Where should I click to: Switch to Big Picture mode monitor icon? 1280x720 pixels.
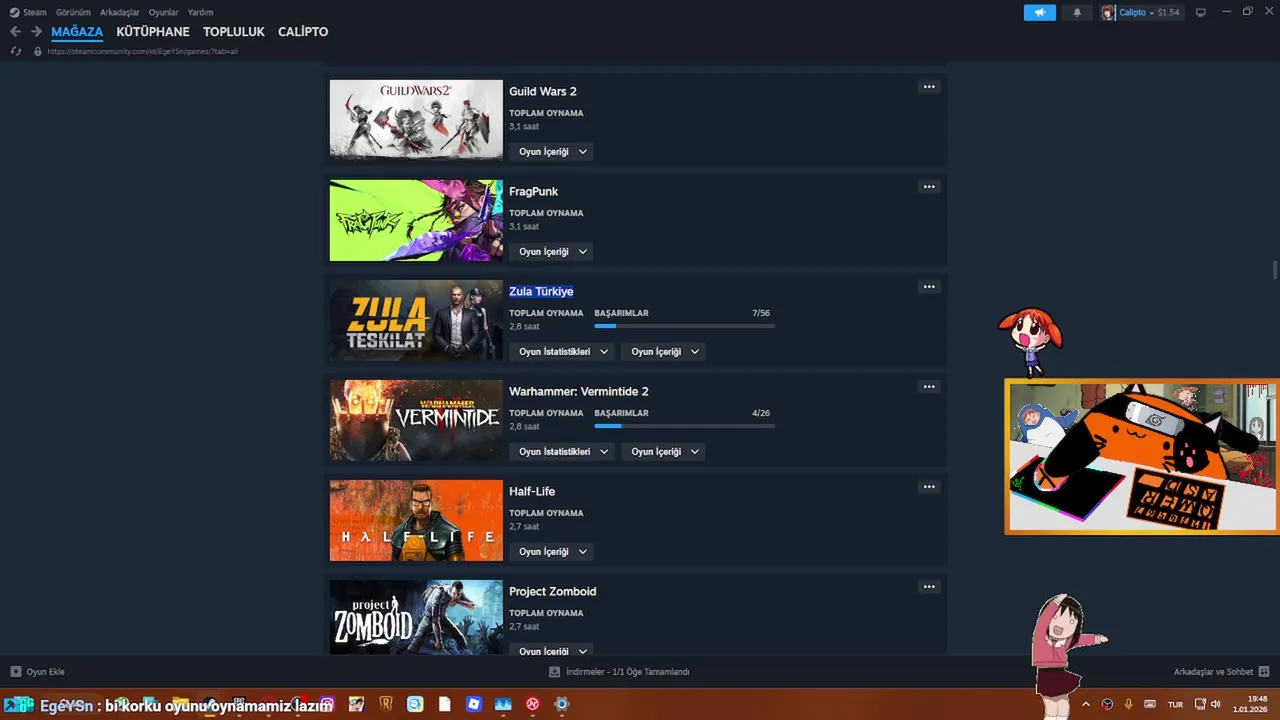point(1201,12)
